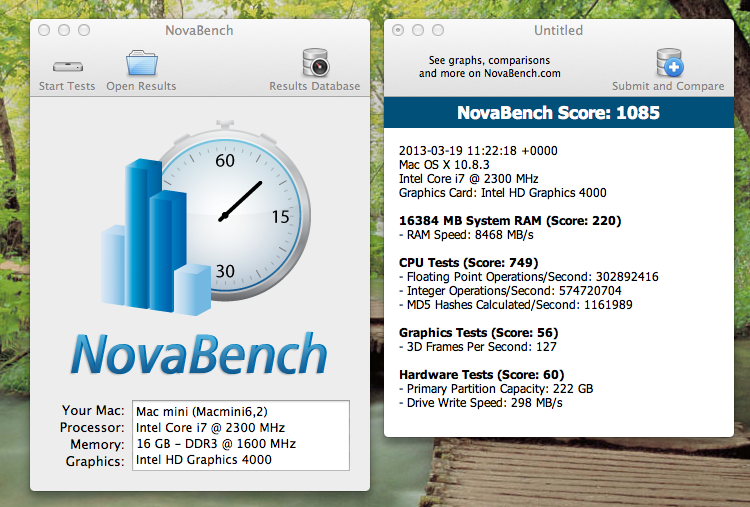
Task: Click the Open Results label
Action: 141,86
